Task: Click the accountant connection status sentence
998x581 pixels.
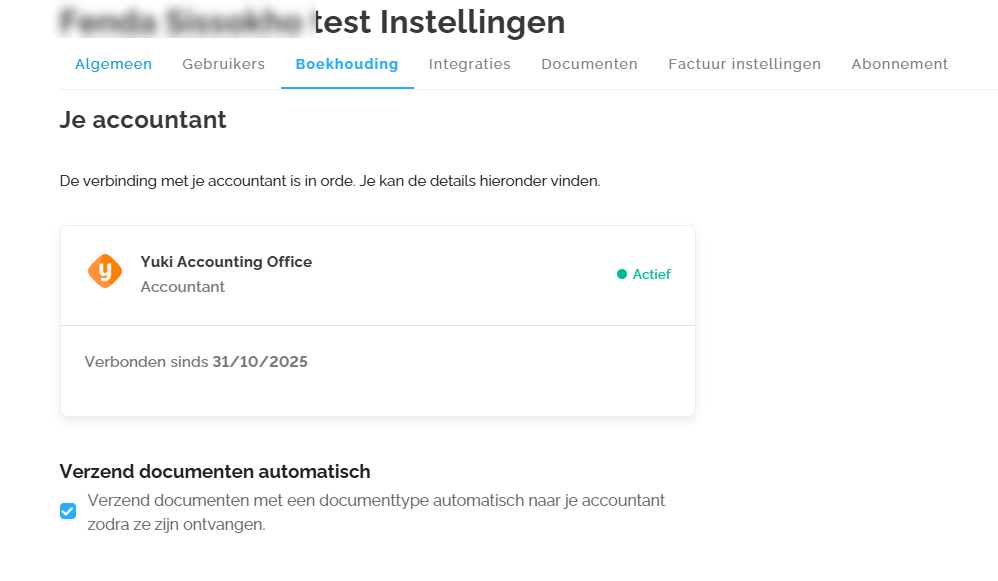Action: tap(330, 181)
